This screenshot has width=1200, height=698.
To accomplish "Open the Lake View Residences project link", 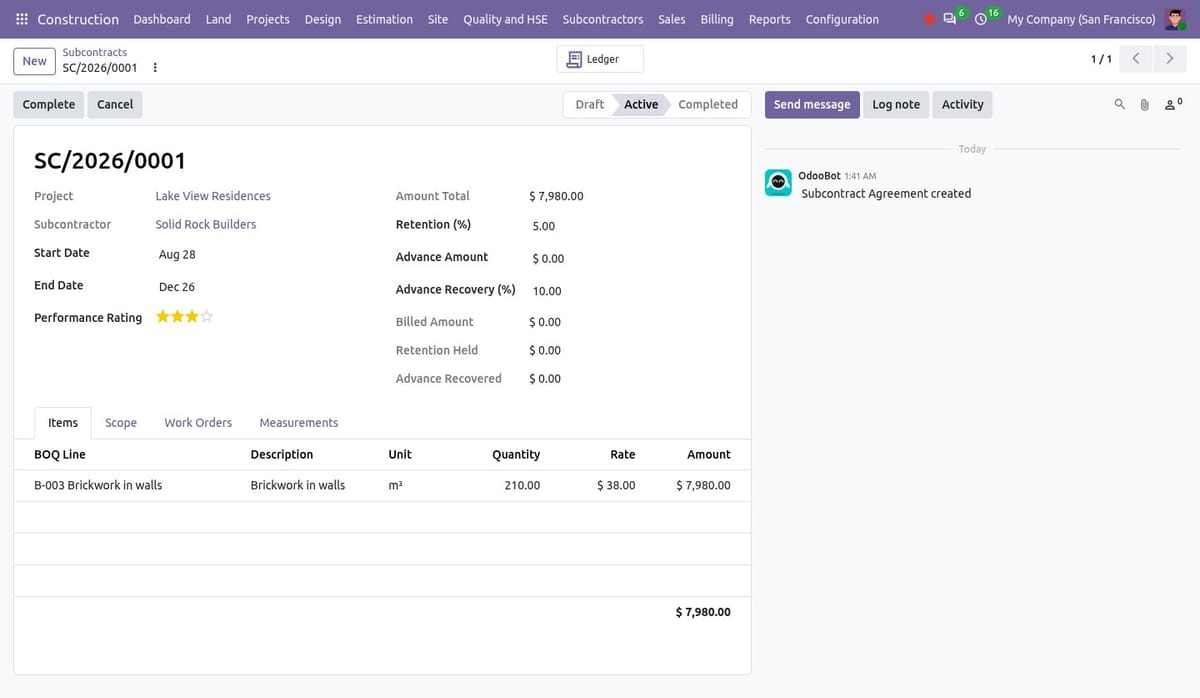I will tap(213, 196).
